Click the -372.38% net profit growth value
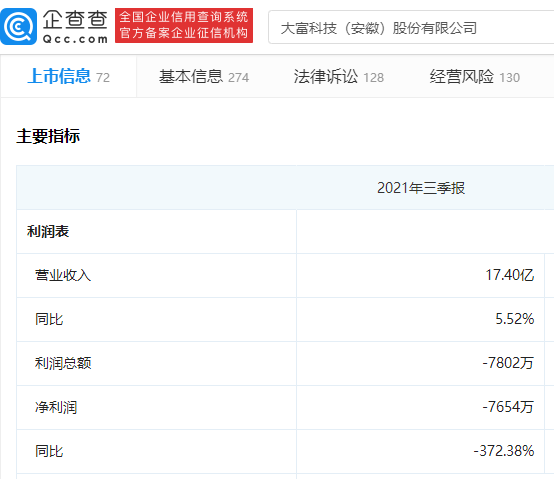Viewport: 554px width, 479px height. tap(504, 451)
